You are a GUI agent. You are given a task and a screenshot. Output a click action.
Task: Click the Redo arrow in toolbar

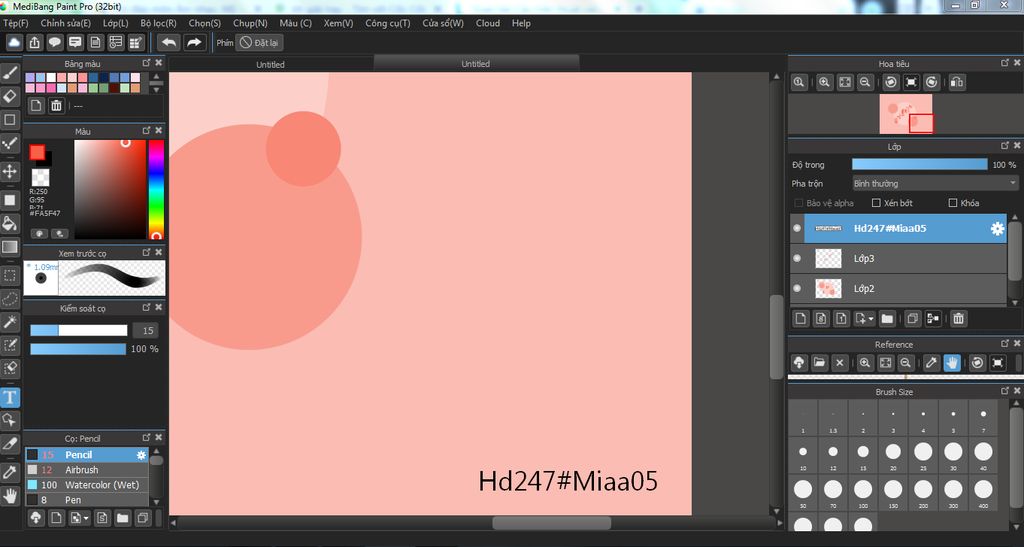click(195, 42)
